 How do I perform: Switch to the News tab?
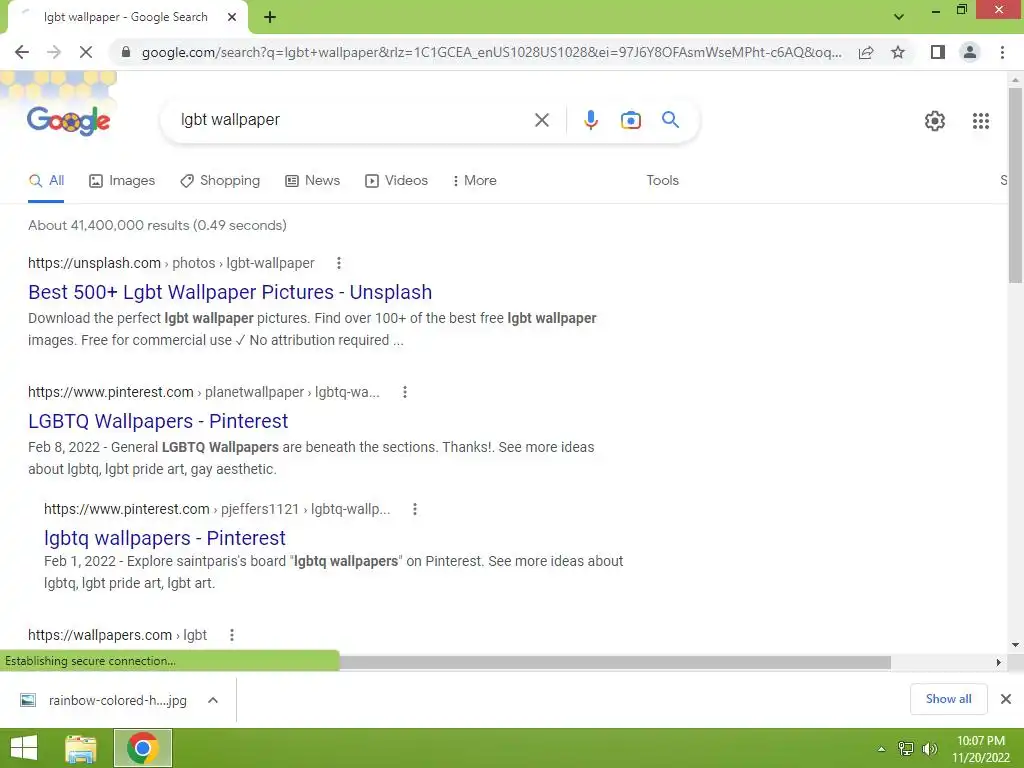(x=313, y=181)
